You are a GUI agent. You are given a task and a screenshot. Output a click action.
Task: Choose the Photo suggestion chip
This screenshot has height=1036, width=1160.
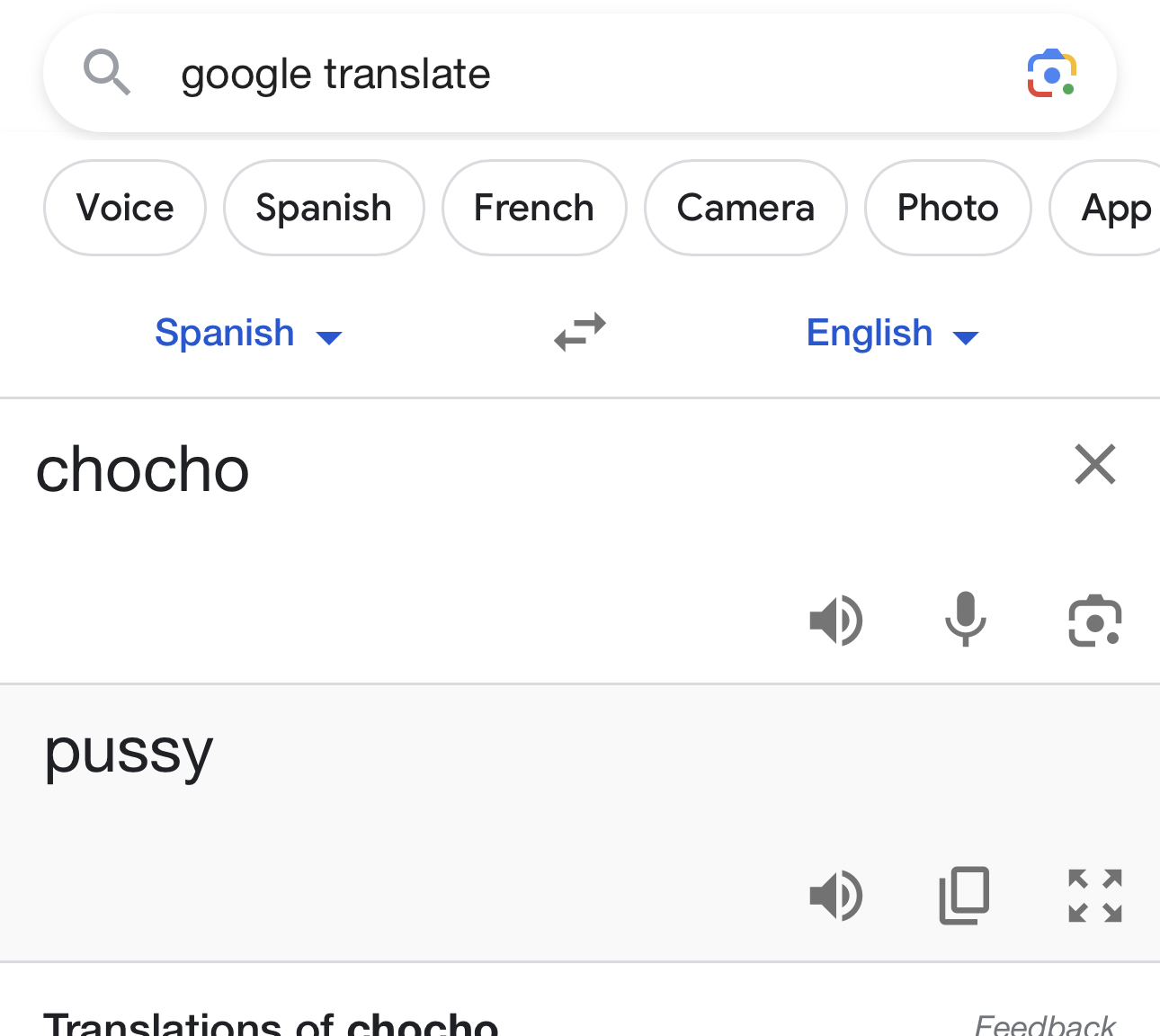click(948, 208)
